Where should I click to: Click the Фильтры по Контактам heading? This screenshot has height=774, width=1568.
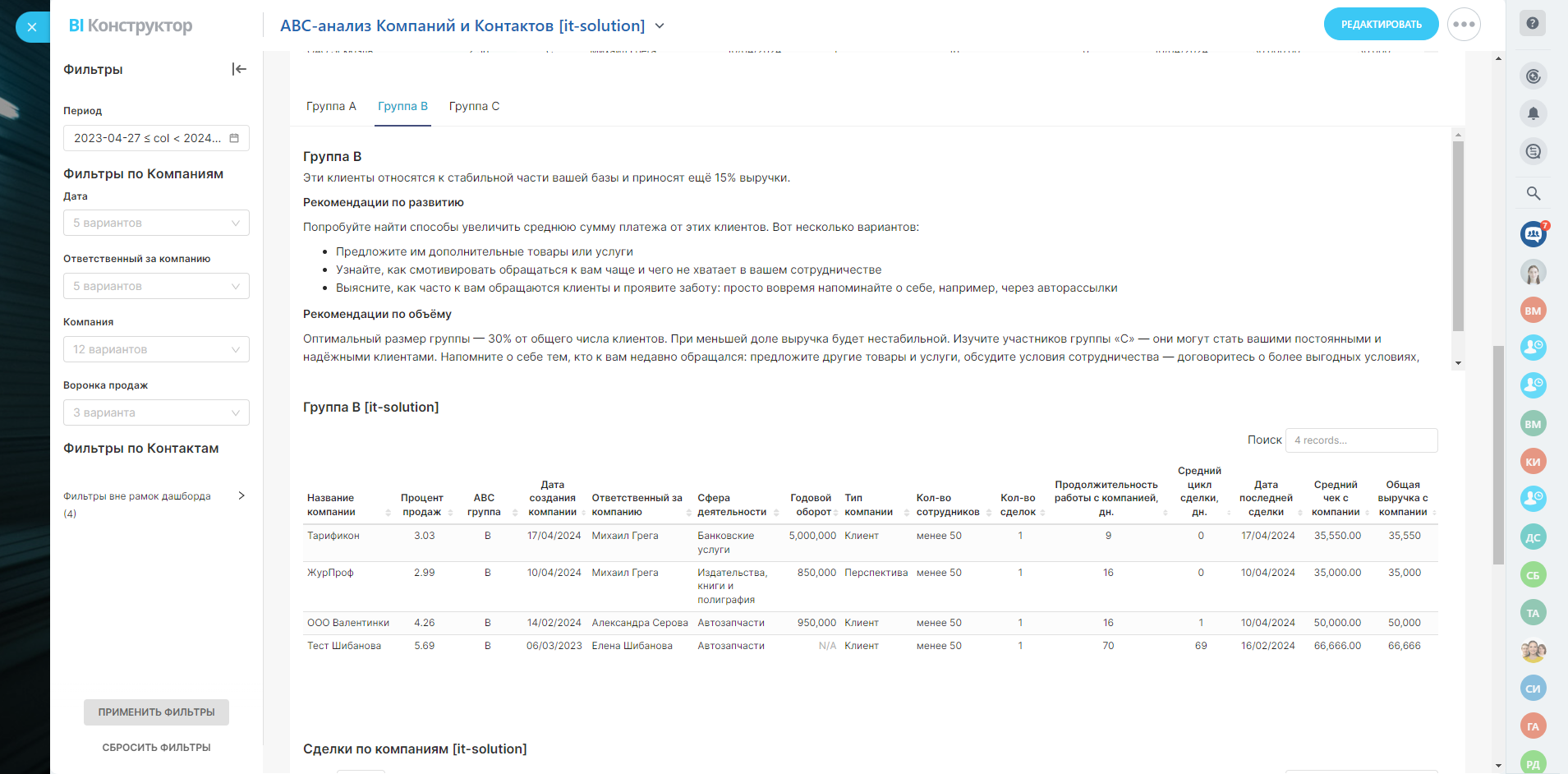[x=141, y=449]
